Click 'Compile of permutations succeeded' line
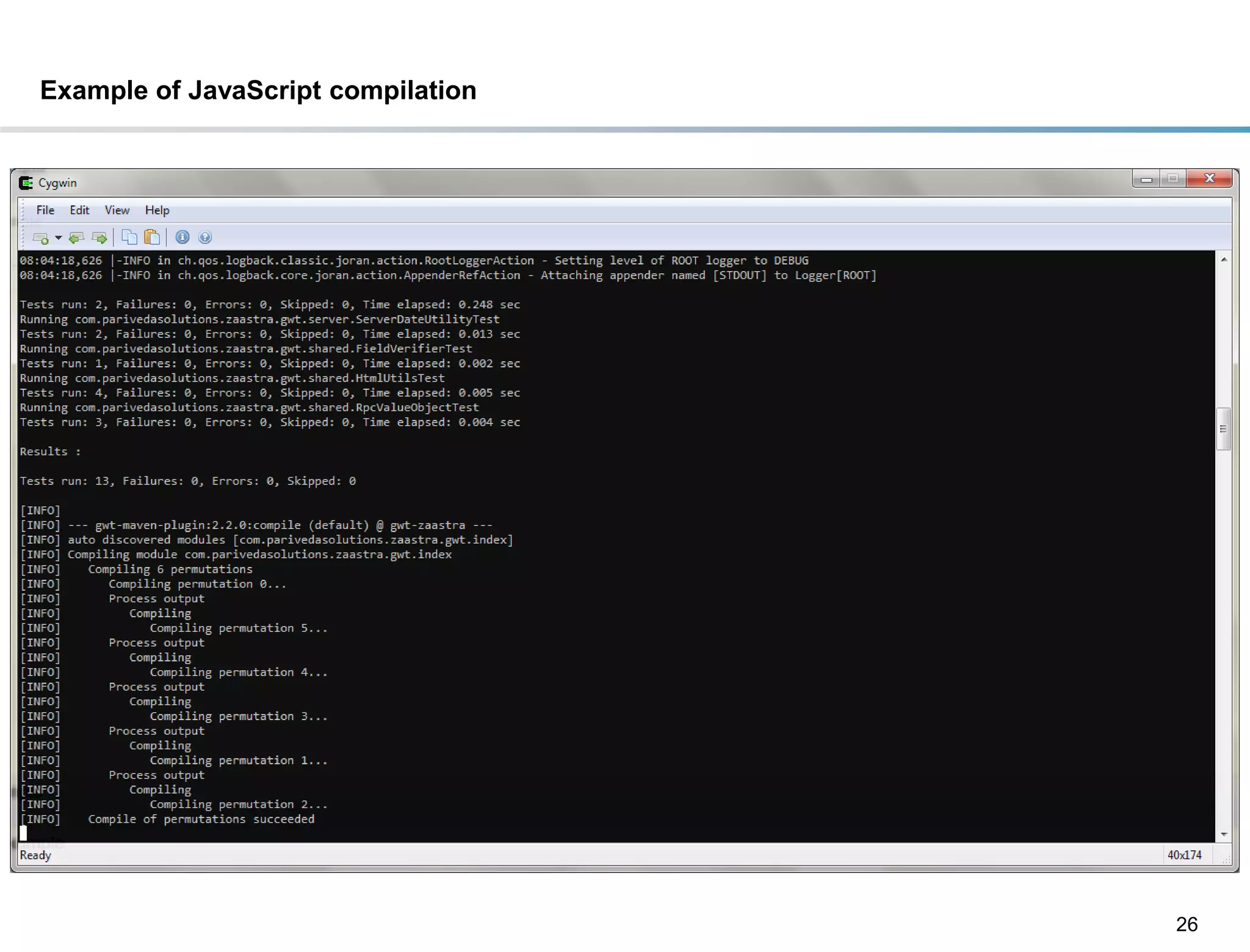This screenshot has height=952, width=1250. pos(168,820)
